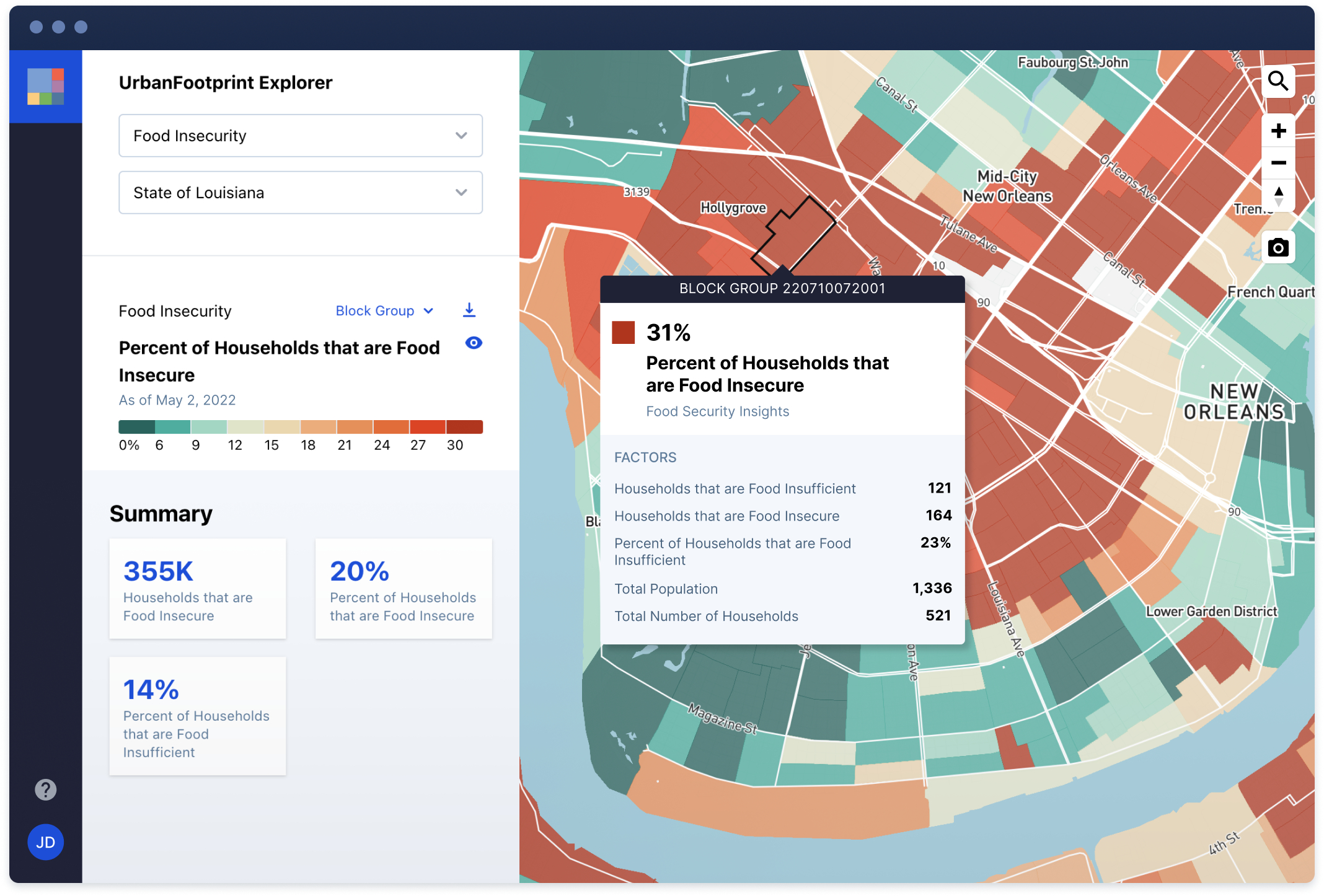Click the download icon for Food Insecurity data
1324x896 pixels.
468,310
